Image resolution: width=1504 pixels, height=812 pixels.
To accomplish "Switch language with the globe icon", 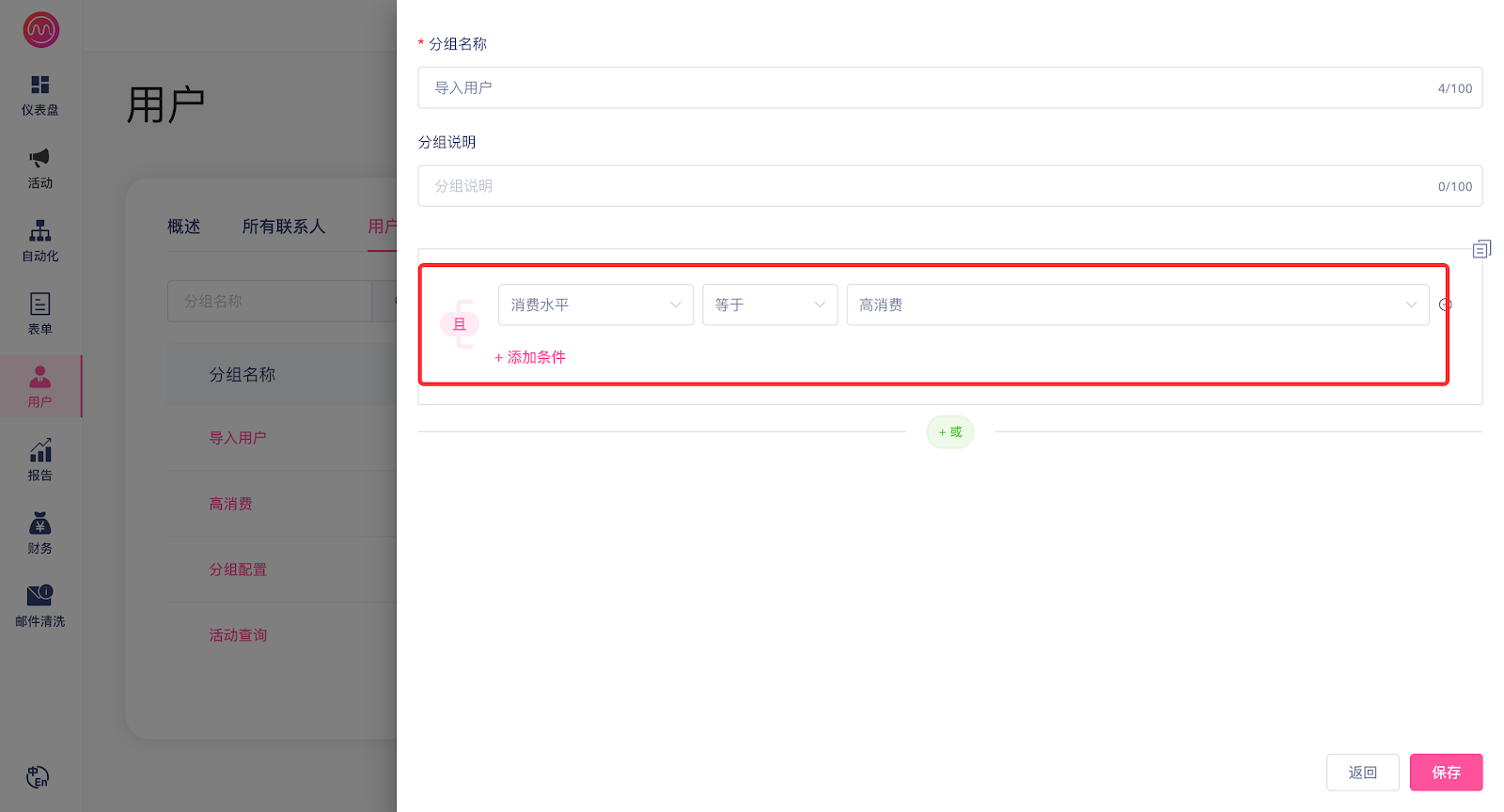I will [38, 777].
